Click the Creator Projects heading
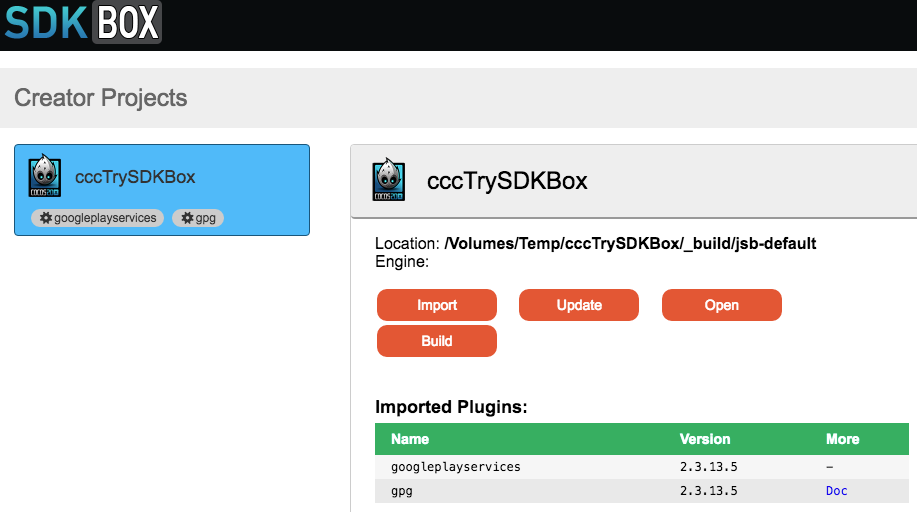The width and height of the screenshot is (917, 512). pyautogui.click(x=101, y=98)
